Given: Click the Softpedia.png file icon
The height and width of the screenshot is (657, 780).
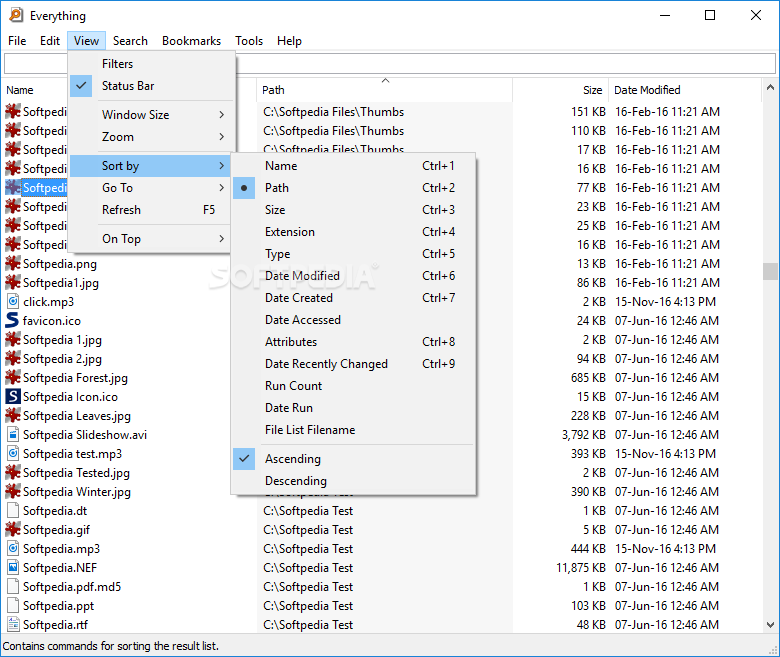Looking at the screenshot, I should click(x=12, y=263).
